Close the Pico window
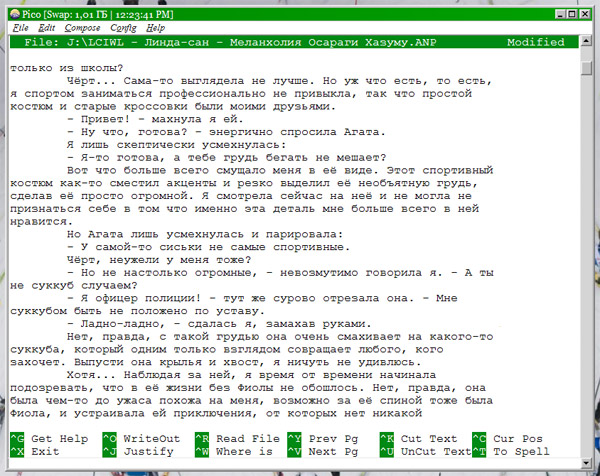600x476 pixels. coord(585,15)
